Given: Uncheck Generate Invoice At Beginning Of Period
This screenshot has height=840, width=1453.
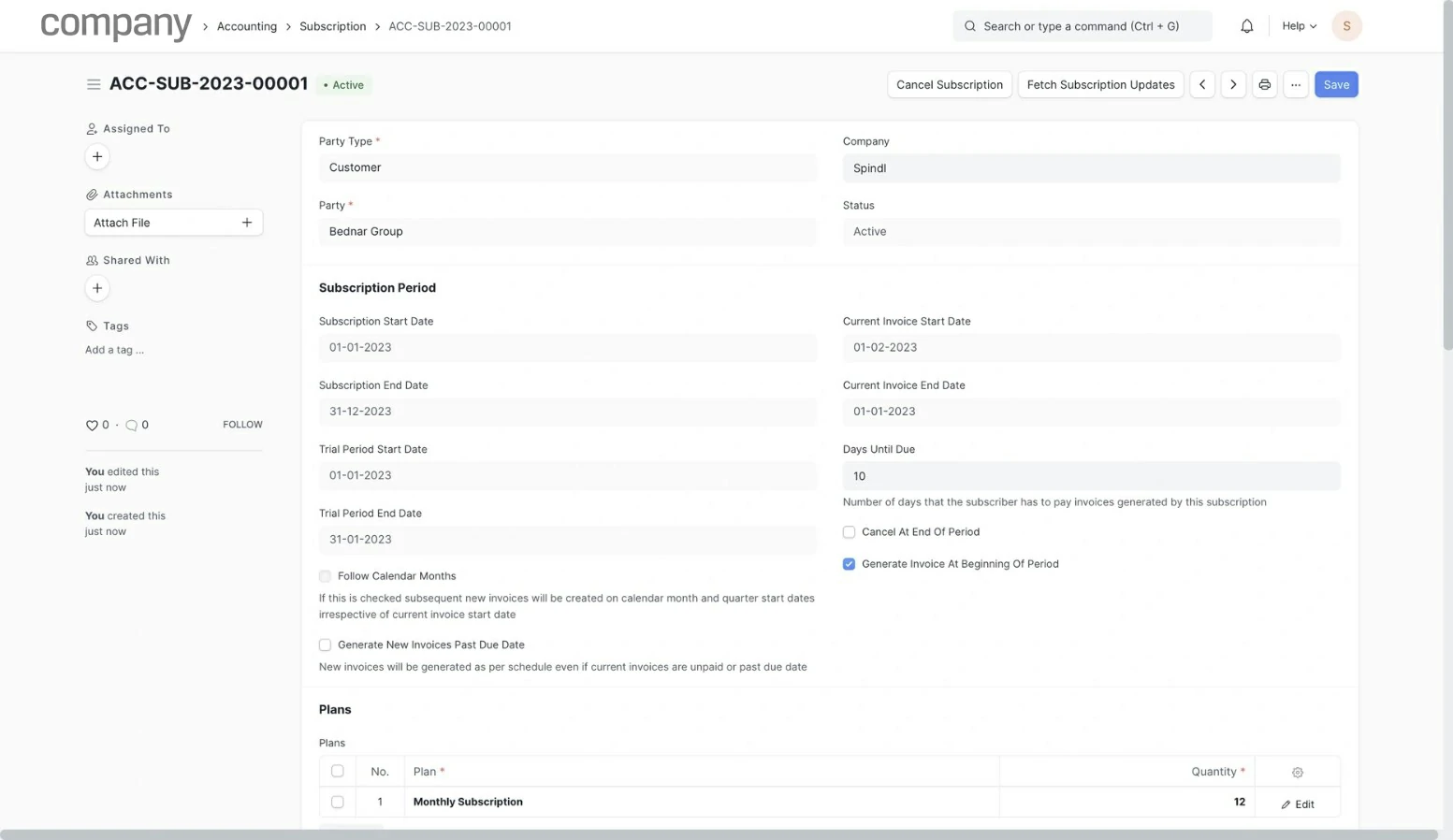Looking at the screenshot, I should 849,564.
